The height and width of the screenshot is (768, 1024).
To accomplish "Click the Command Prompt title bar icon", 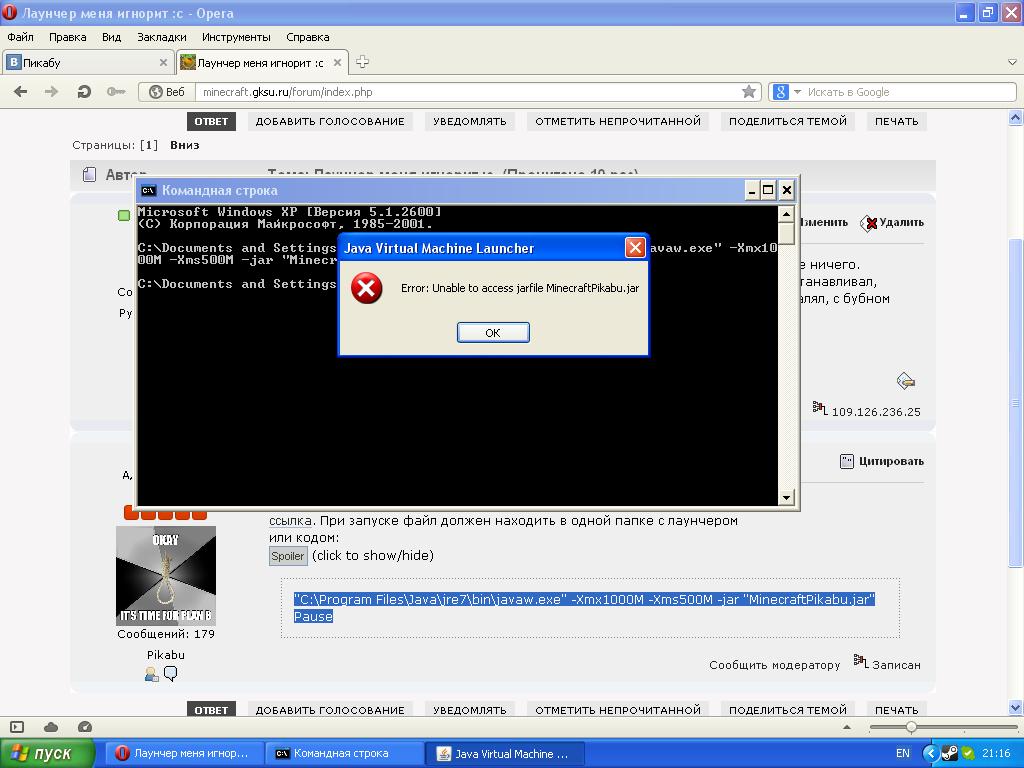I will 149,191.
